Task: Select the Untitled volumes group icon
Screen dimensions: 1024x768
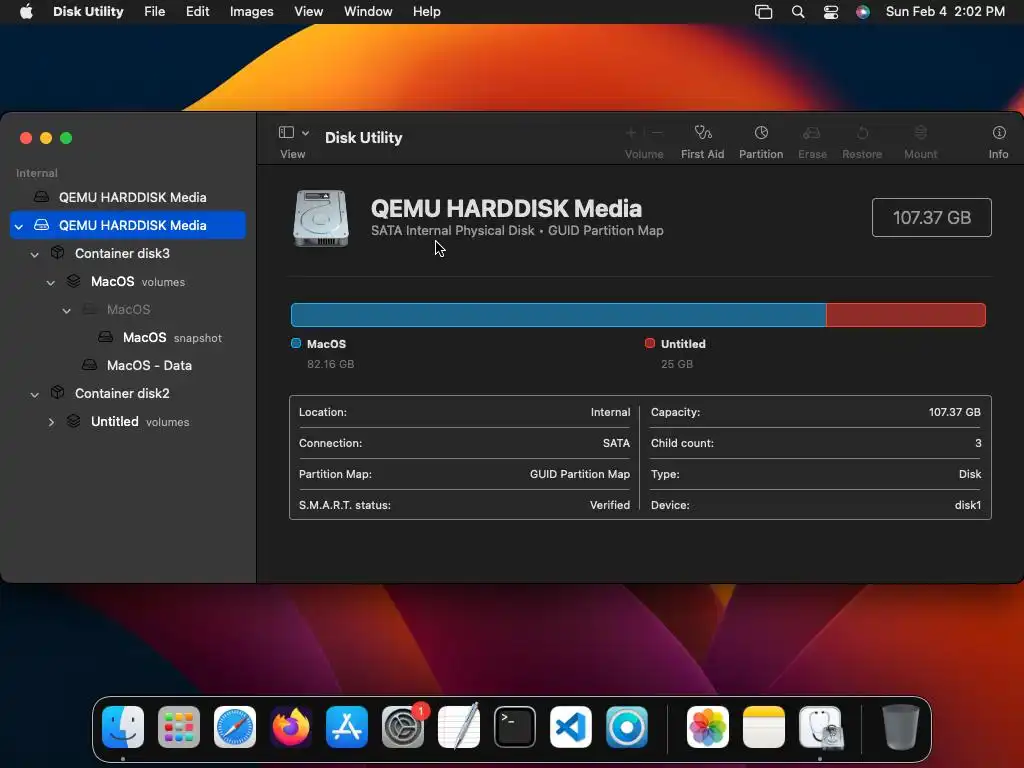Action: click(73, 421)
